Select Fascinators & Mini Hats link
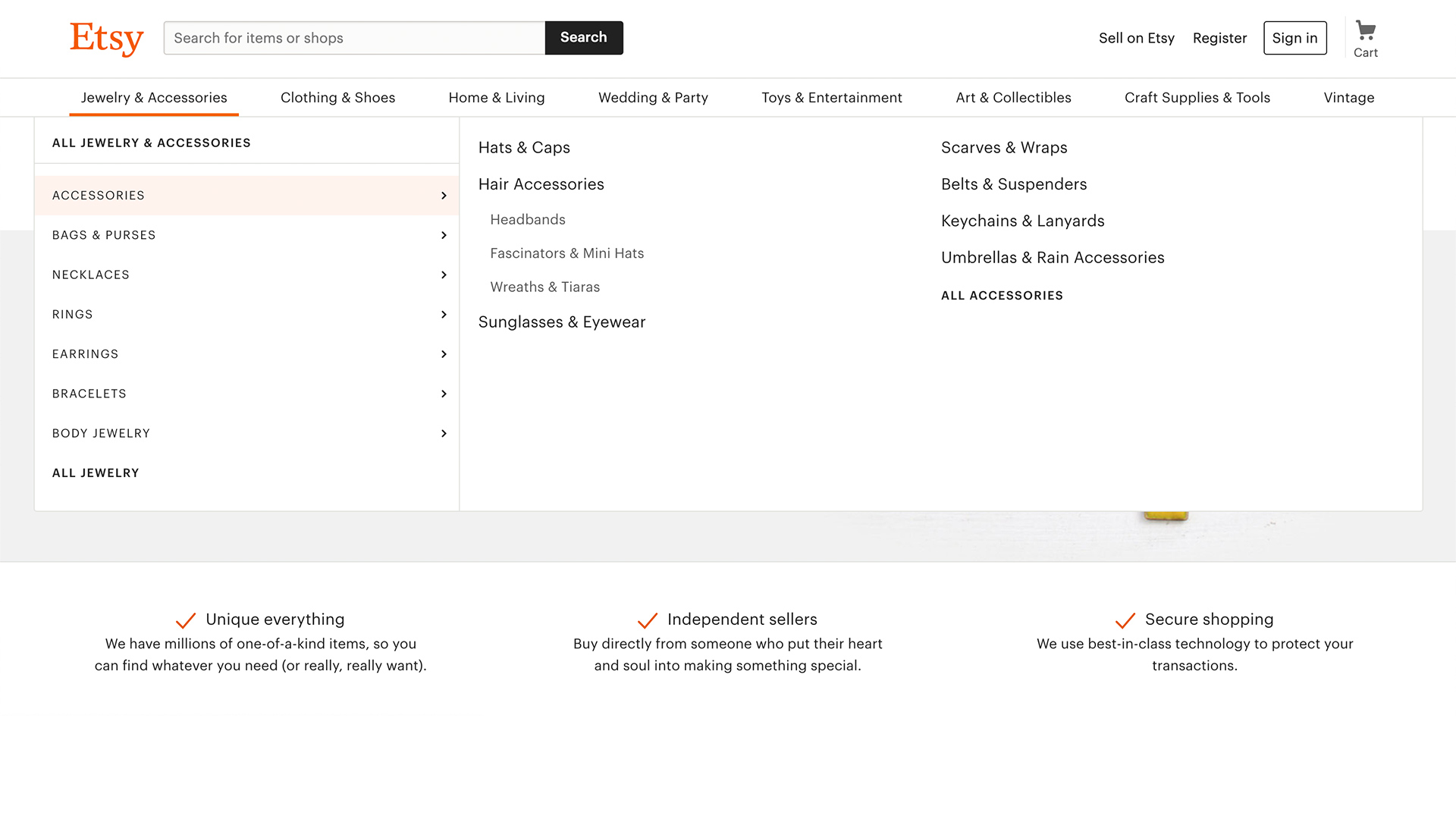The width and height of the screenshot is (1456, 819). click(x=566, y=253)
